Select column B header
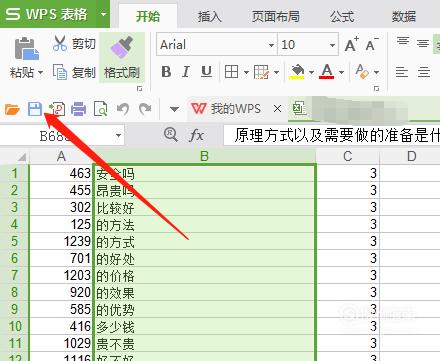440x361 pixels. [204, 156]
